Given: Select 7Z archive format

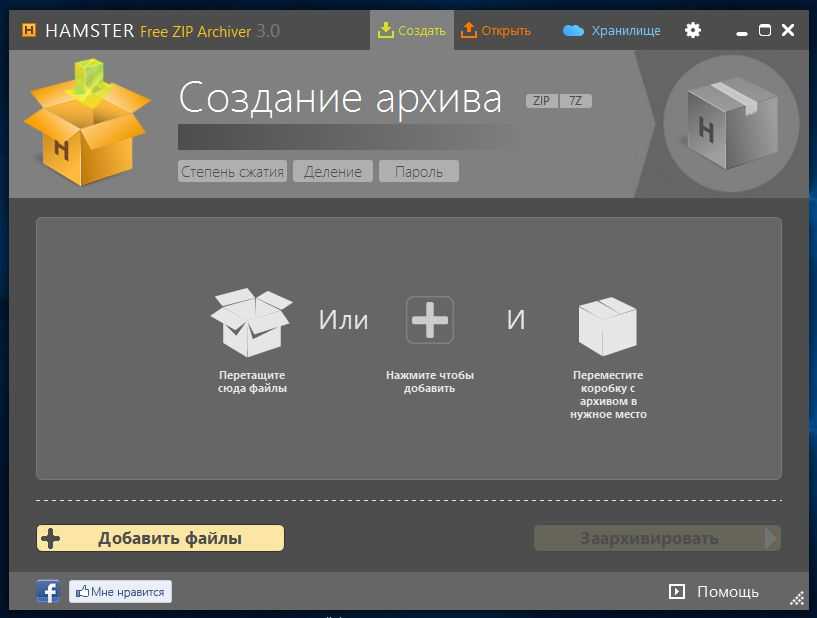Looking at the screenshot, I should [x=575, y=101].
